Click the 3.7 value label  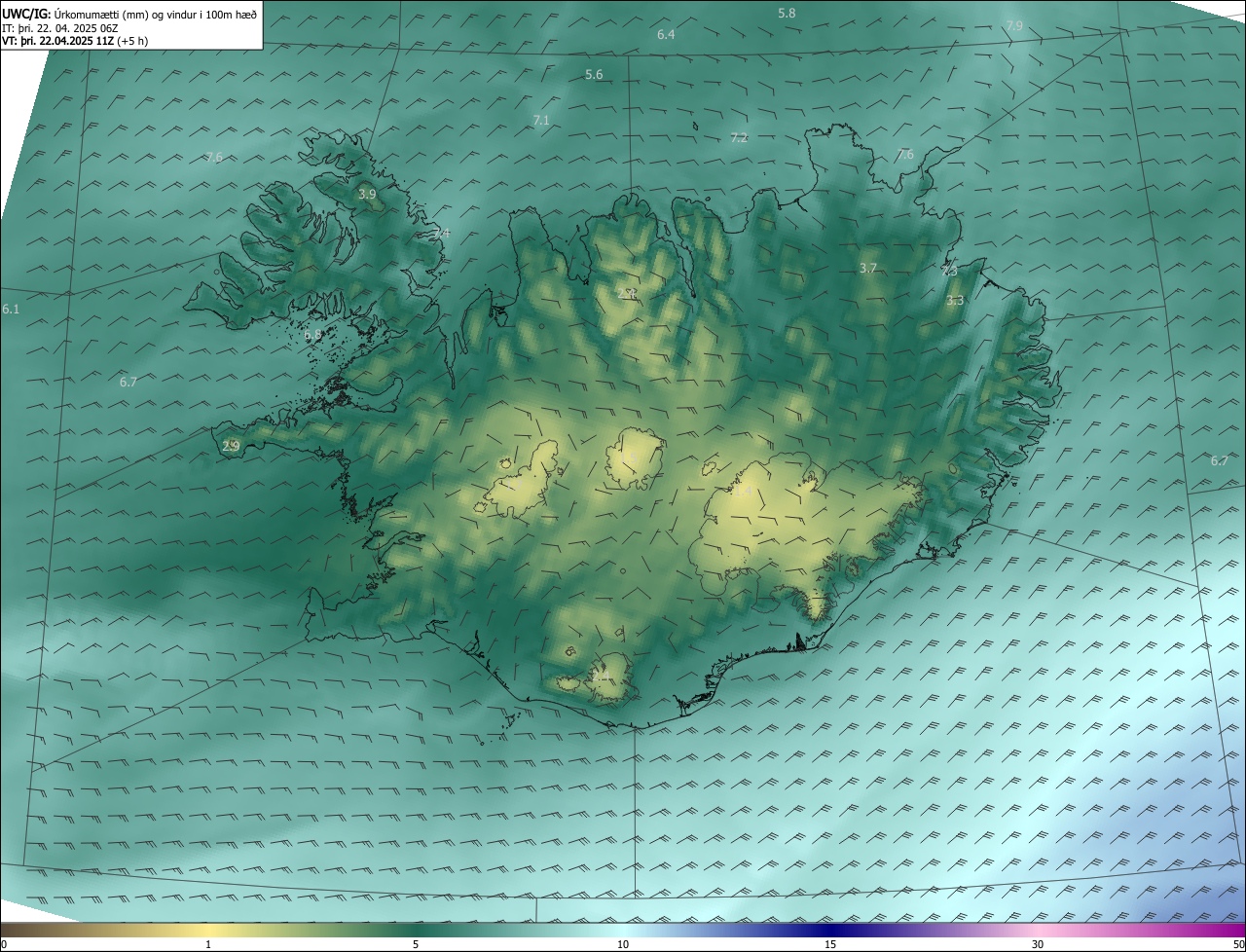868,268
